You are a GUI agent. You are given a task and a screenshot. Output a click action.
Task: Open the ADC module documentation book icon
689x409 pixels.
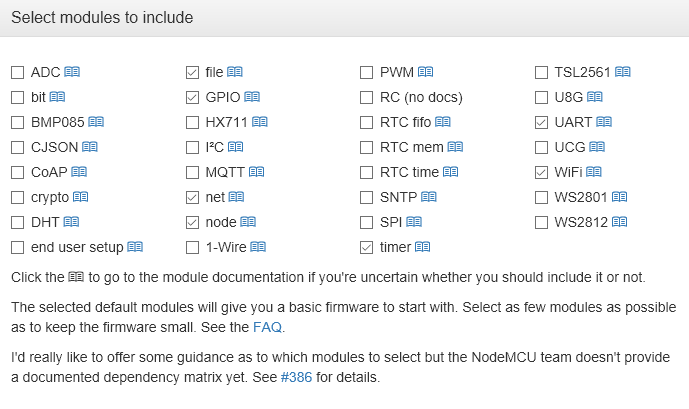(72, 72)
